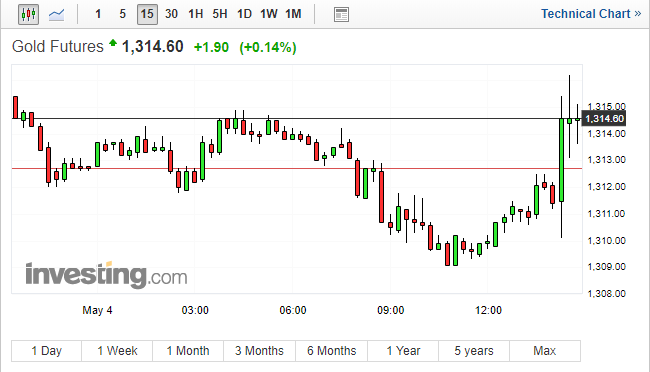
Task: Click the 1,315.00 axis label
Action: tap(606, 106)
